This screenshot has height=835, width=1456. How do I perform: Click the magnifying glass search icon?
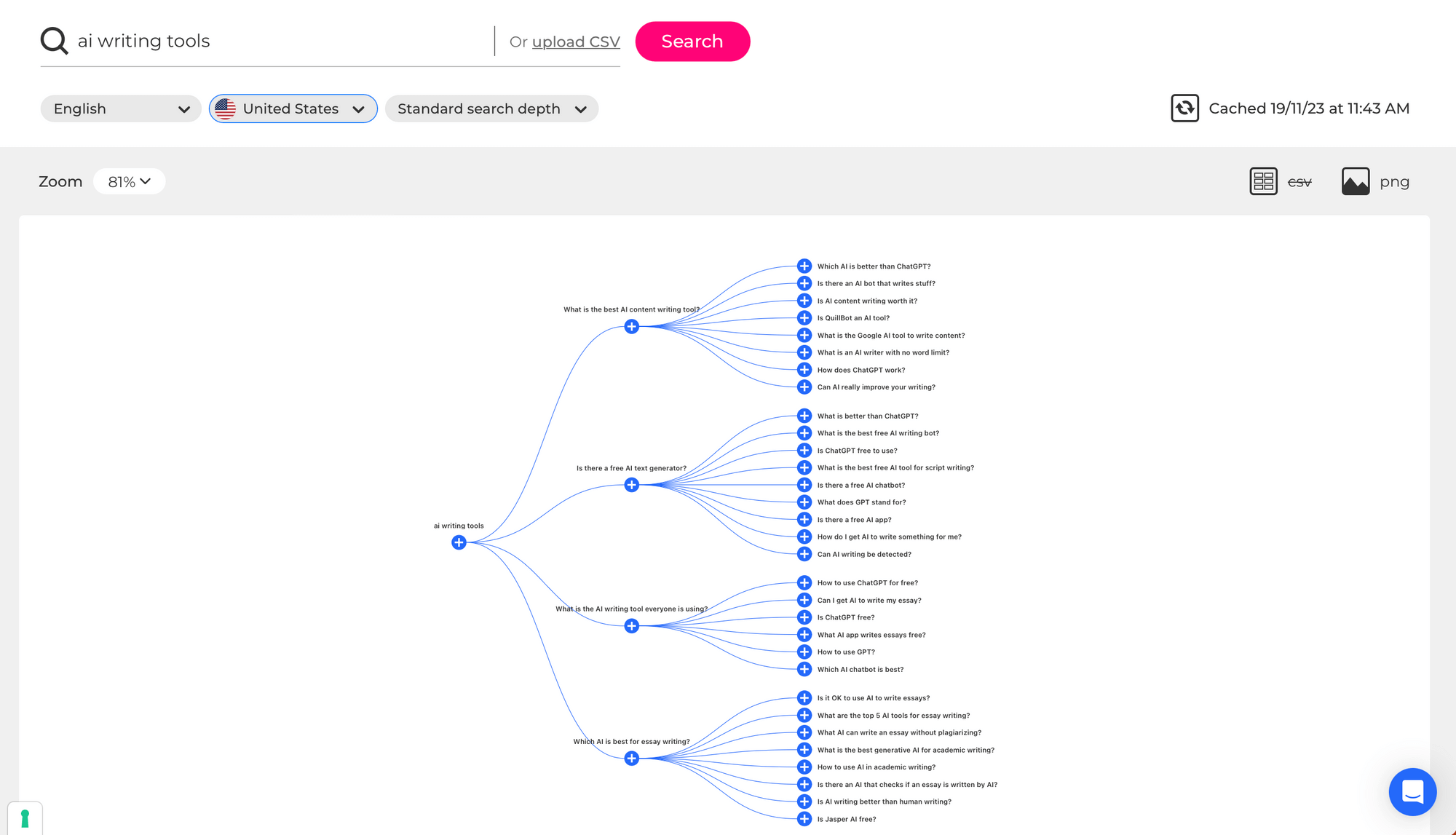pyautogui.click(x=54, y=41)
